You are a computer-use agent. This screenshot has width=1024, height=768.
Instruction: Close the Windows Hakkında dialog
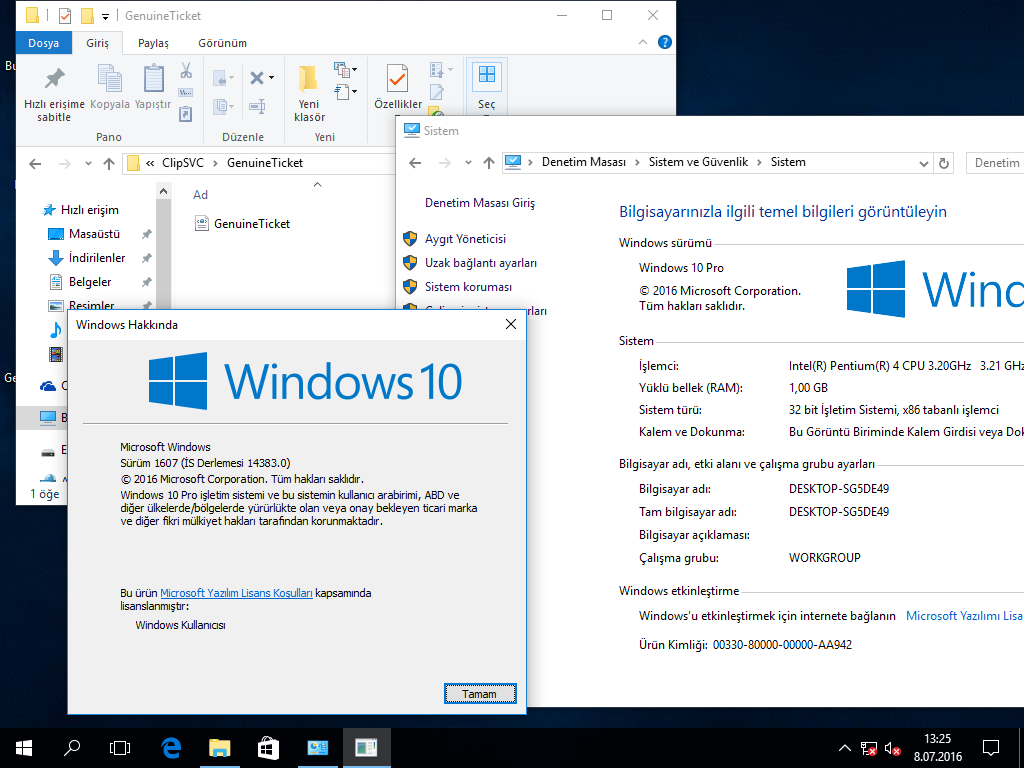pos(511,325)
